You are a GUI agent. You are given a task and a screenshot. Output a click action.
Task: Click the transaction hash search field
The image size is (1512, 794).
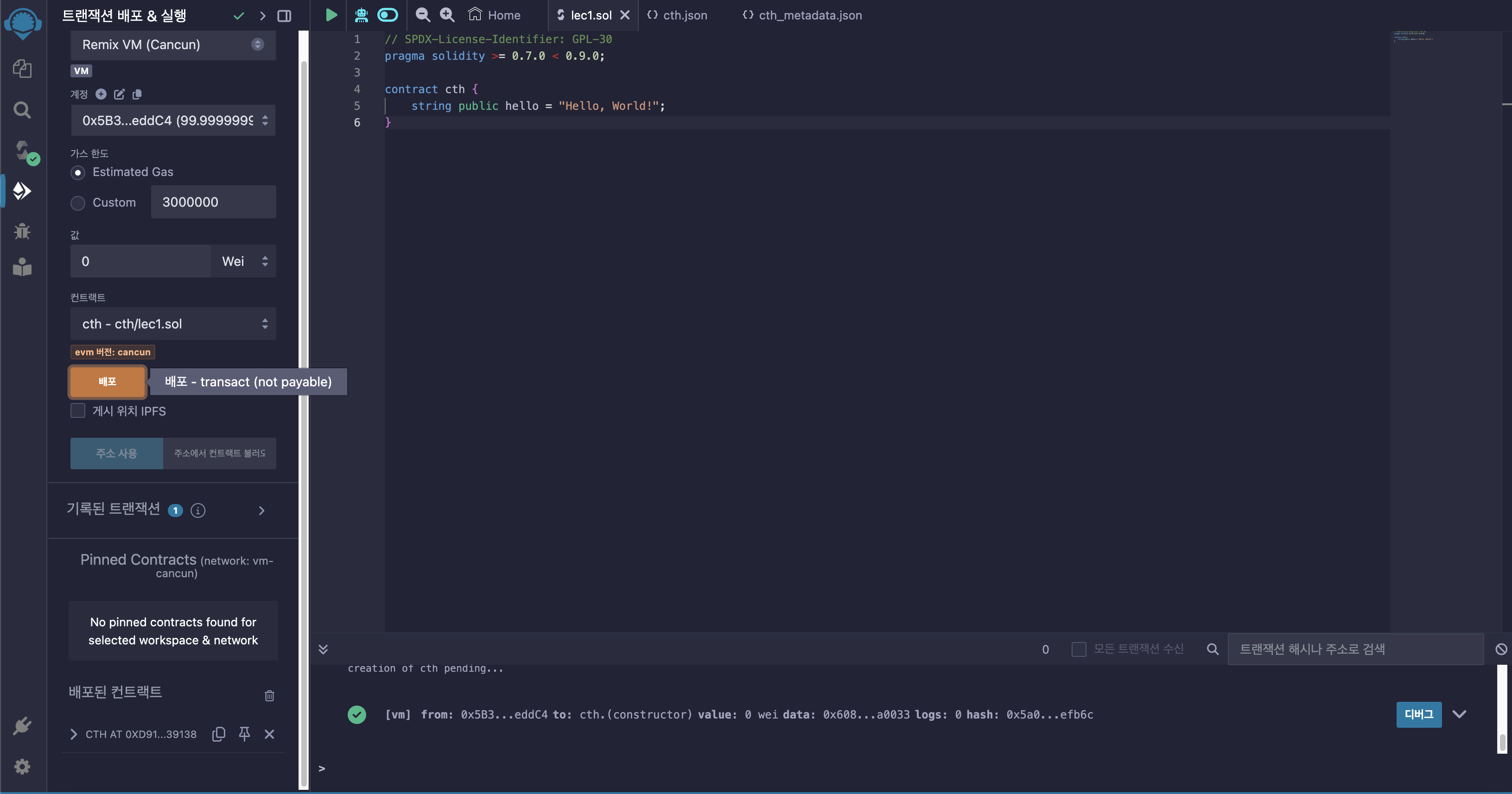tap(1355, 649)
